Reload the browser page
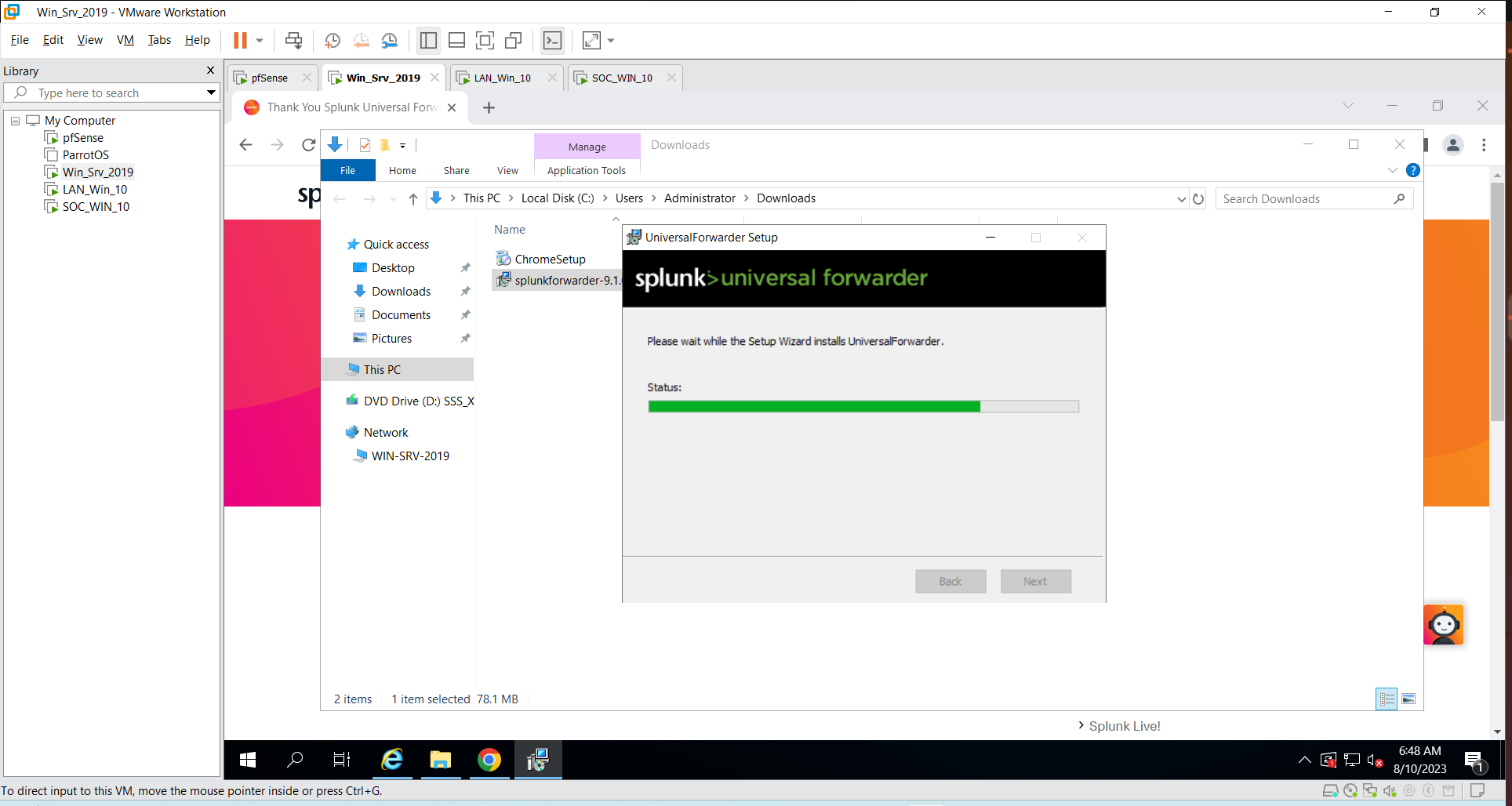Image resolution: width=1512 pixels, height=806 pixels. coord(308,144)
